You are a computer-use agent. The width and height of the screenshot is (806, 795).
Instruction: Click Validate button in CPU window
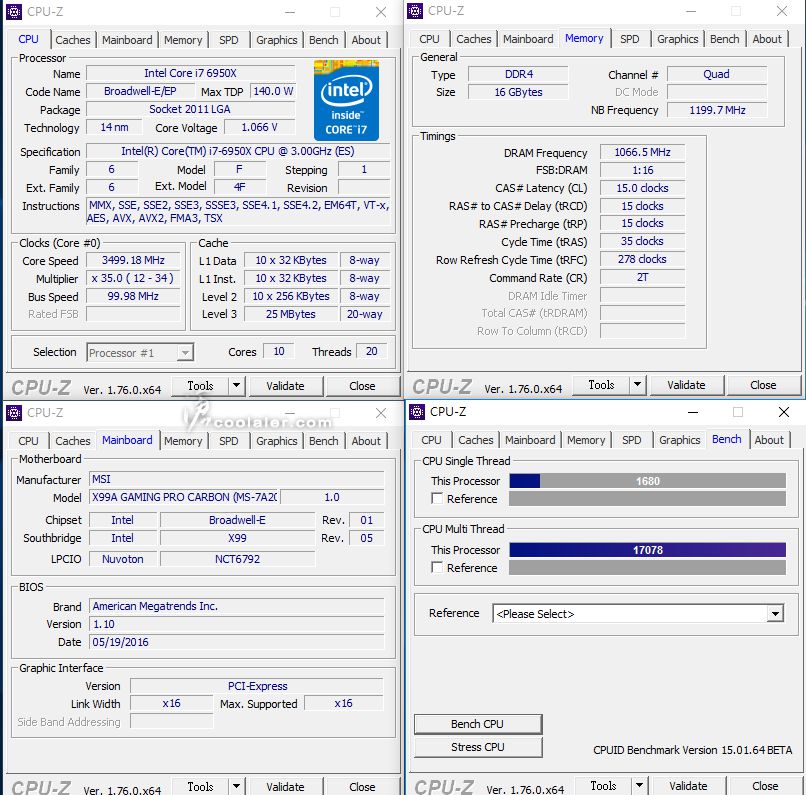tap(285, 386)
